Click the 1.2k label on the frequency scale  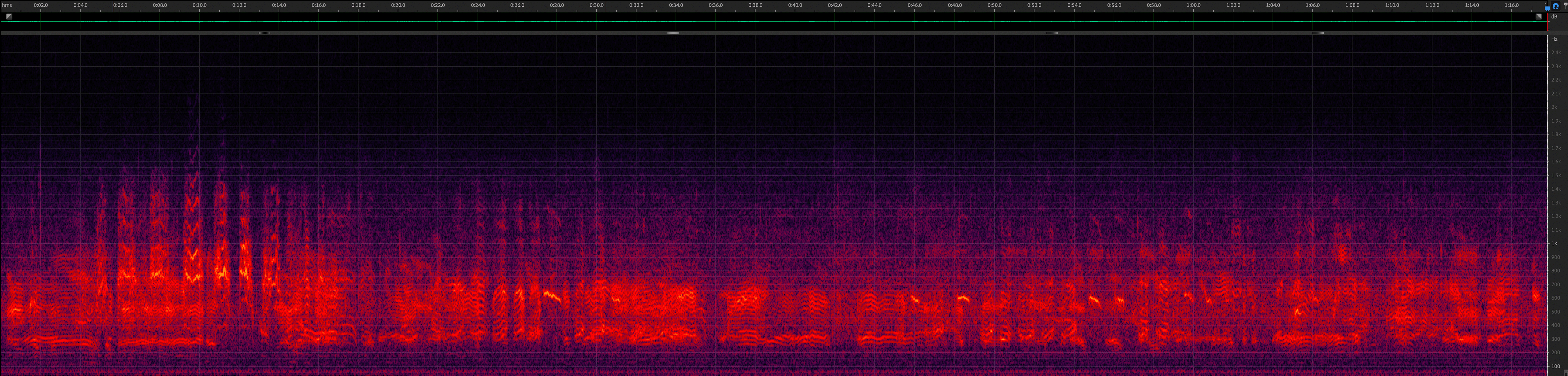tap(1556, 216)
